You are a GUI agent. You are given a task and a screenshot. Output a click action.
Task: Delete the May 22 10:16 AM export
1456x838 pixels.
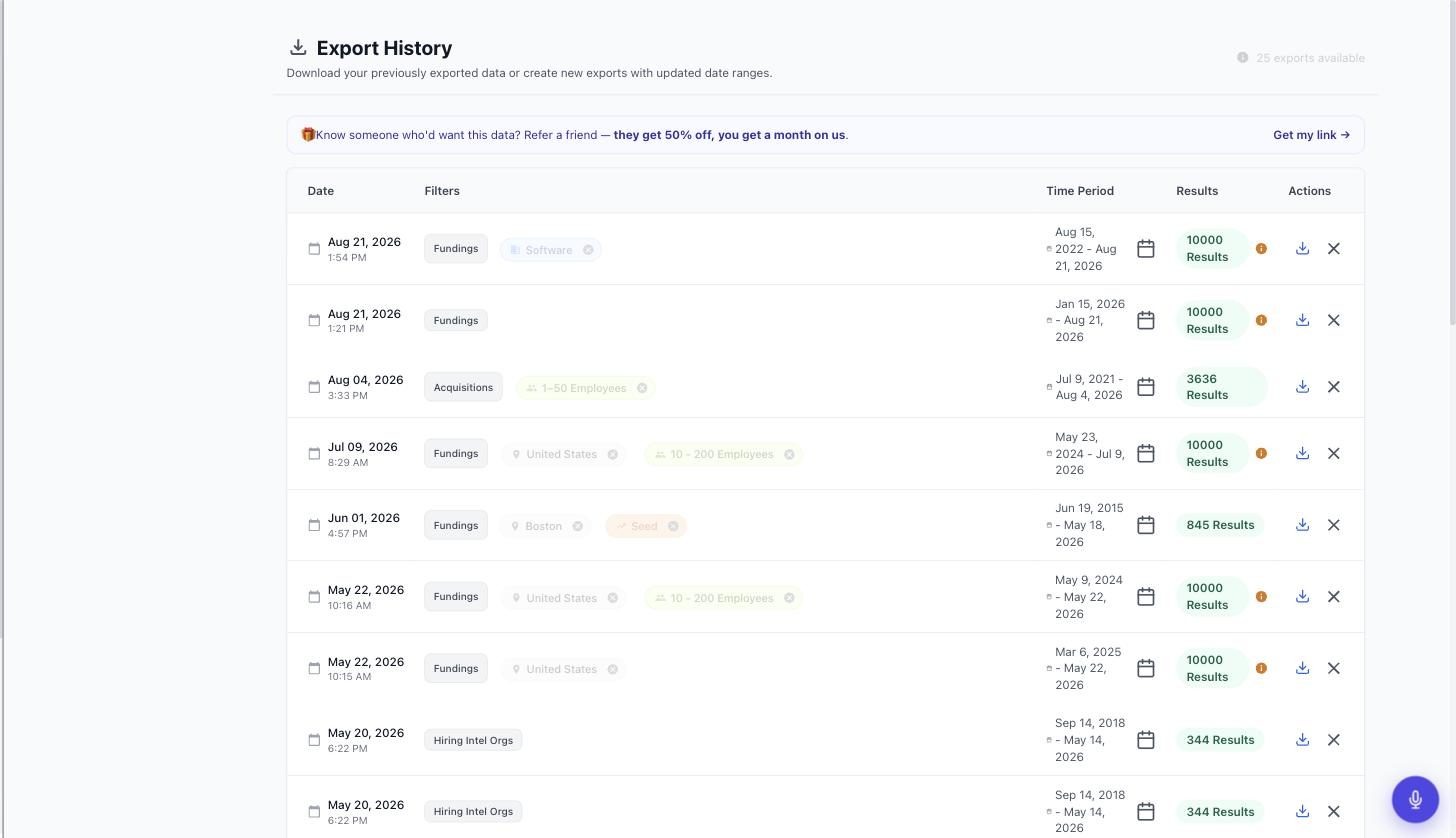click(x=1334, y=596)
